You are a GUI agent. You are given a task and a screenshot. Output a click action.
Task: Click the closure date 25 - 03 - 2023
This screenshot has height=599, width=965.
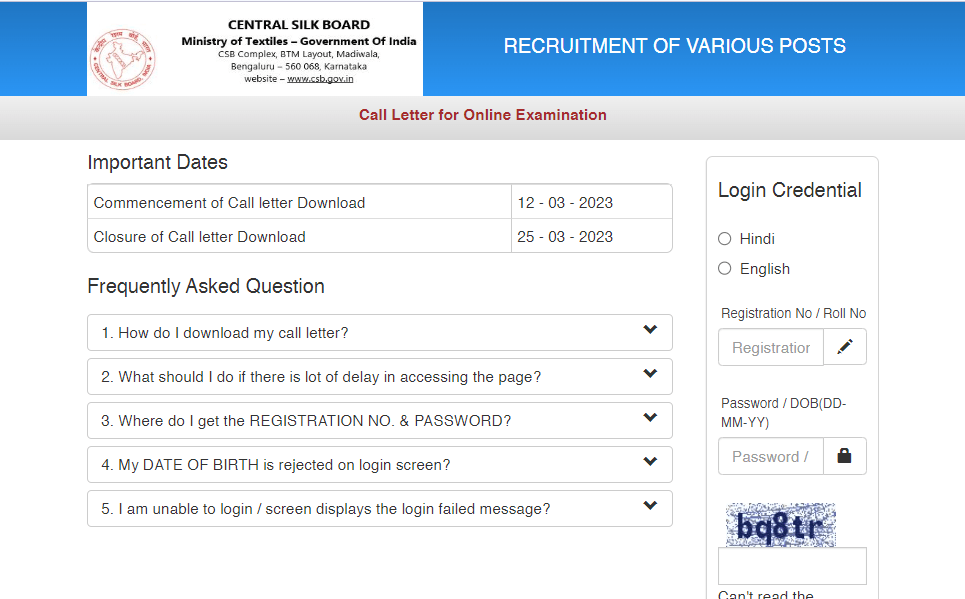pos(565,237)
